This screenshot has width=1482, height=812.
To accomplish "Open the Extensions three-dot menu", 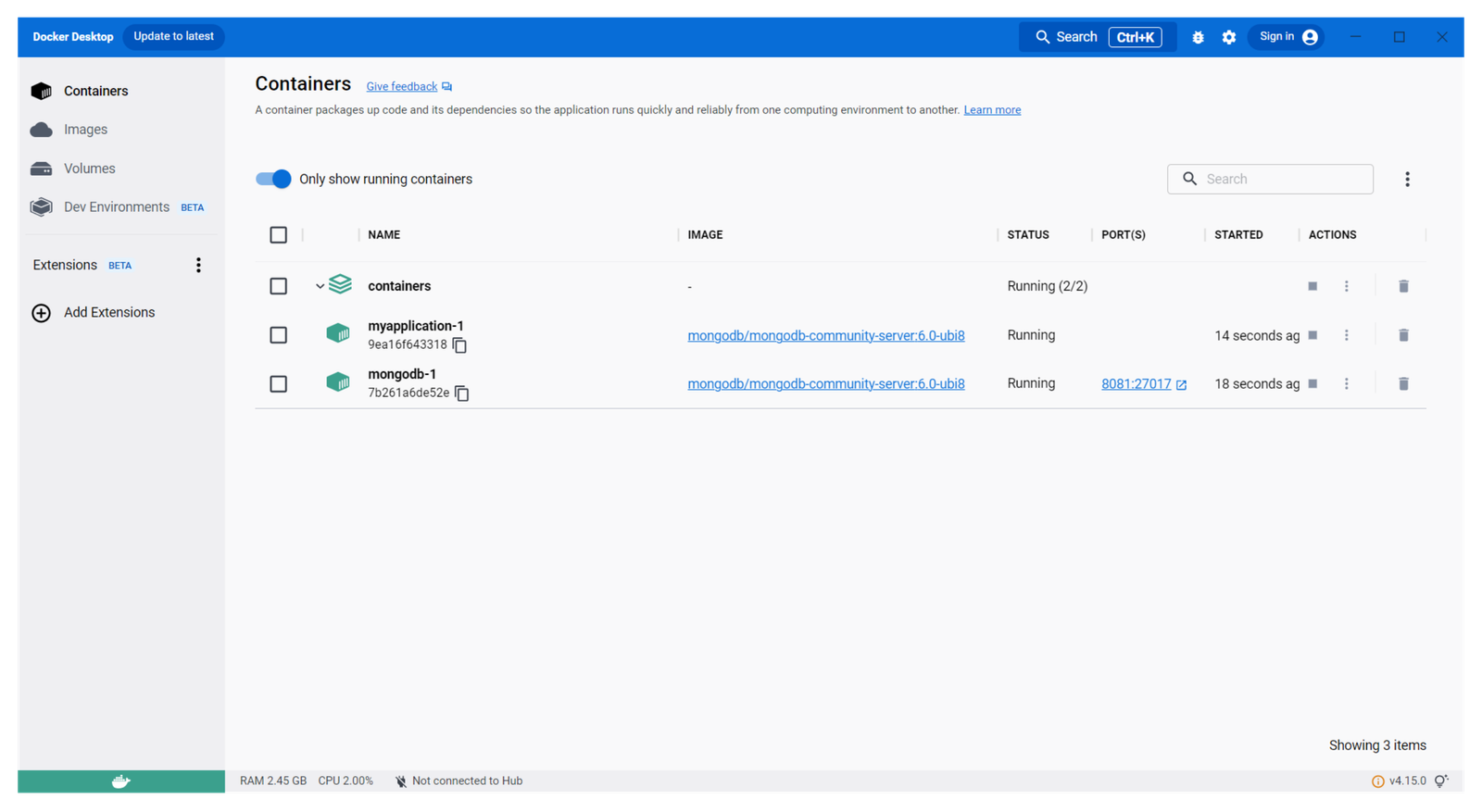I will [198, 266].
